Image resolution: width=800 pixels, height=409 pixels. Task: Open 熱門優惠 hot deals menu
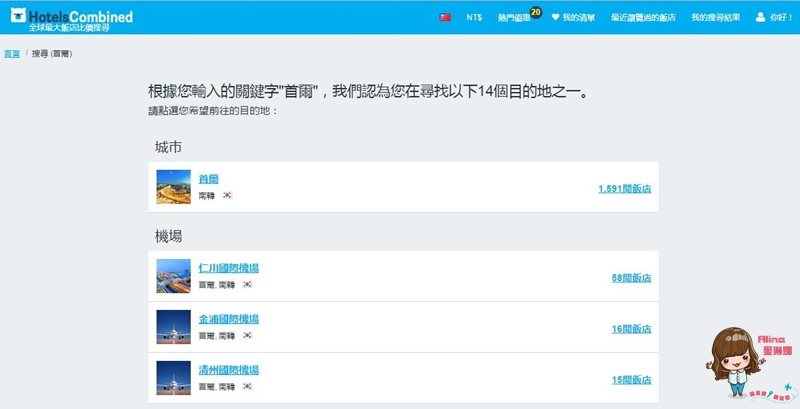(514, 18)
